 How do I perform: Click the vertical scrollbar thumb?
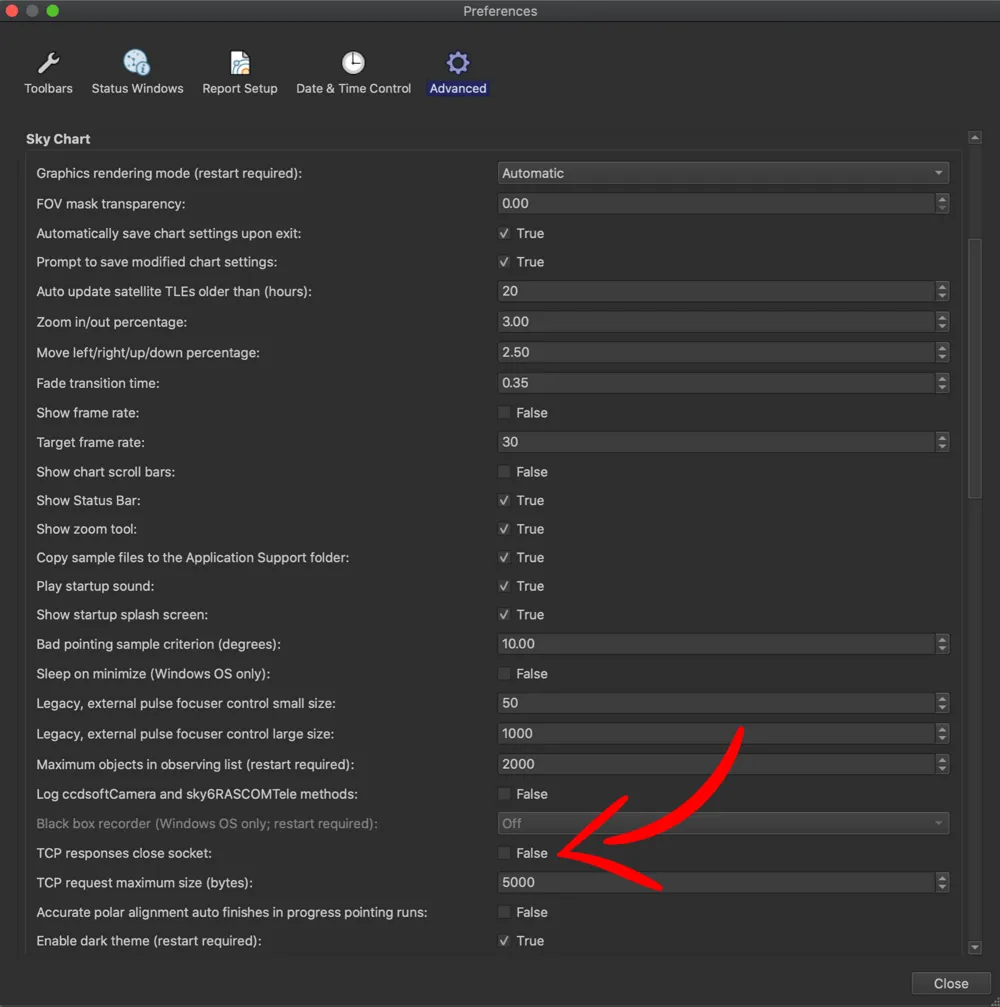(x=975, y=368)
